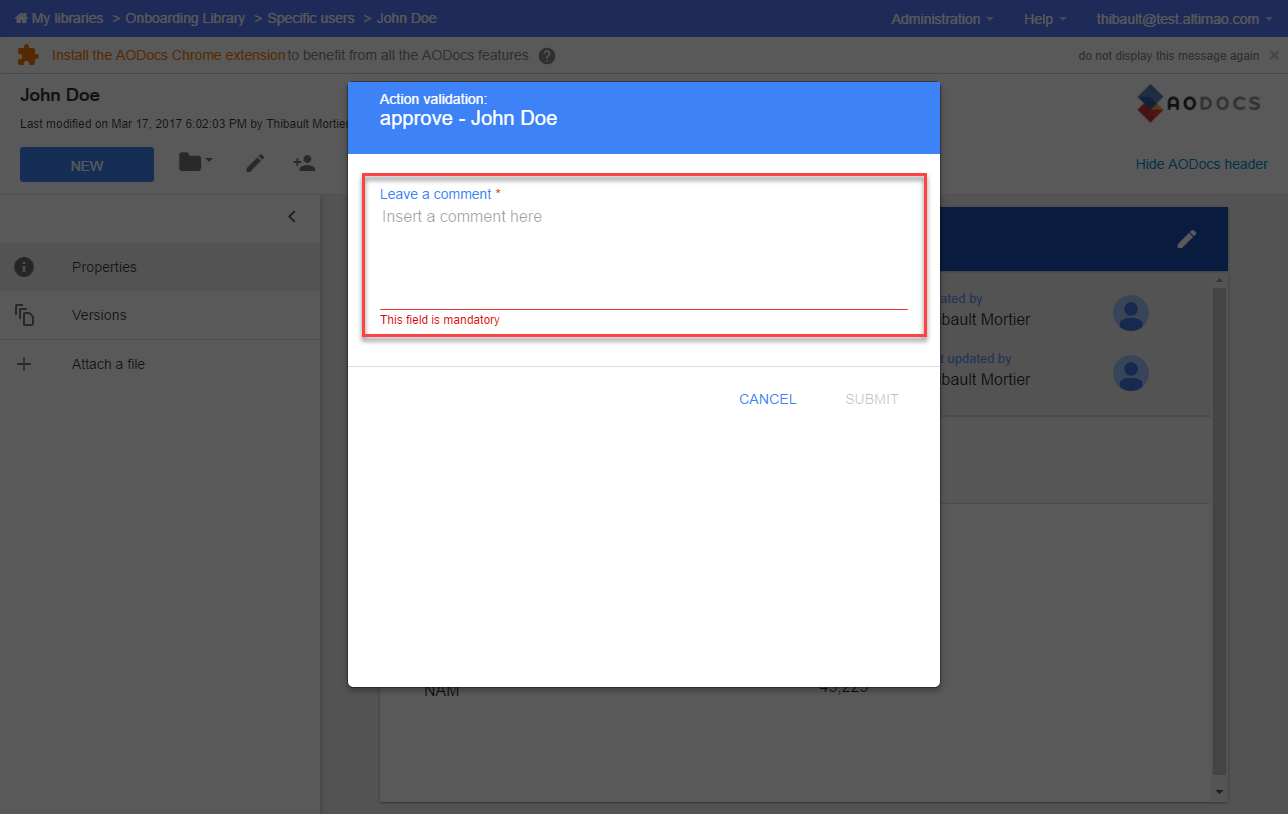
Task: Open the Administration menu
Action: tap(942, 19)
